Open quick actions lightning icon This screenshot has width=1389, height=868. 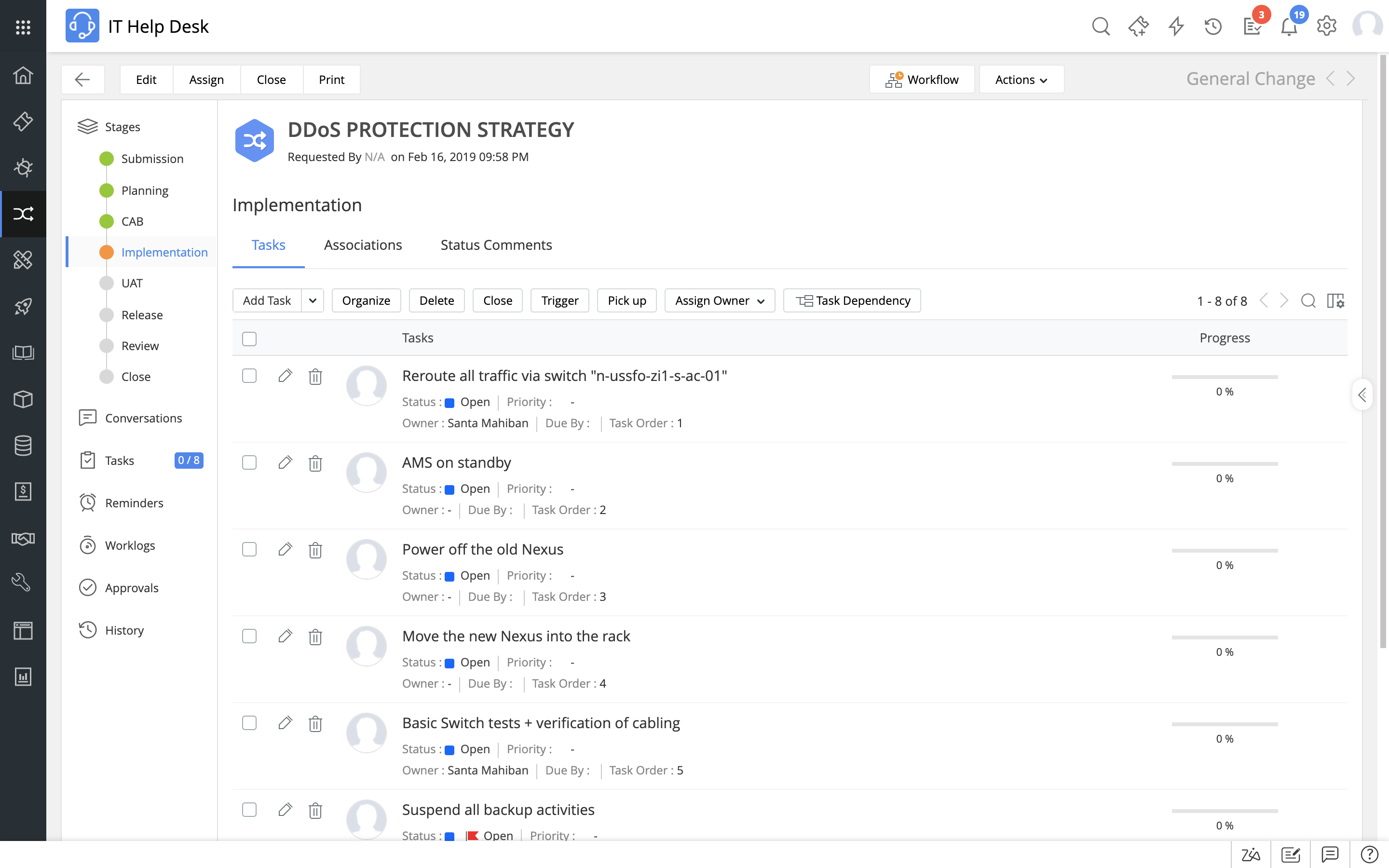[x=1176, y=27]
